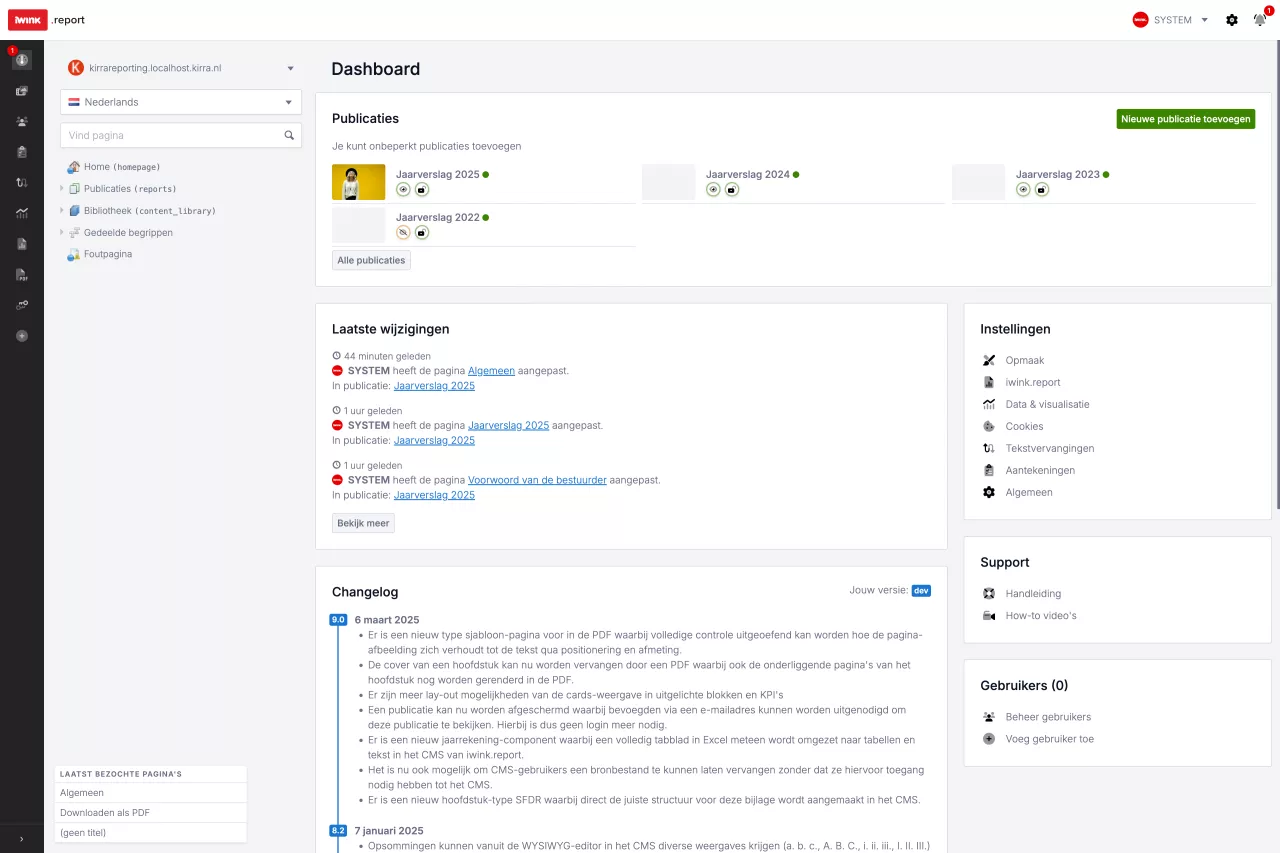Screen dimensions: 1280x853
Task: Click the text replacements arrows sidebar icon
Action: [22, 182]
